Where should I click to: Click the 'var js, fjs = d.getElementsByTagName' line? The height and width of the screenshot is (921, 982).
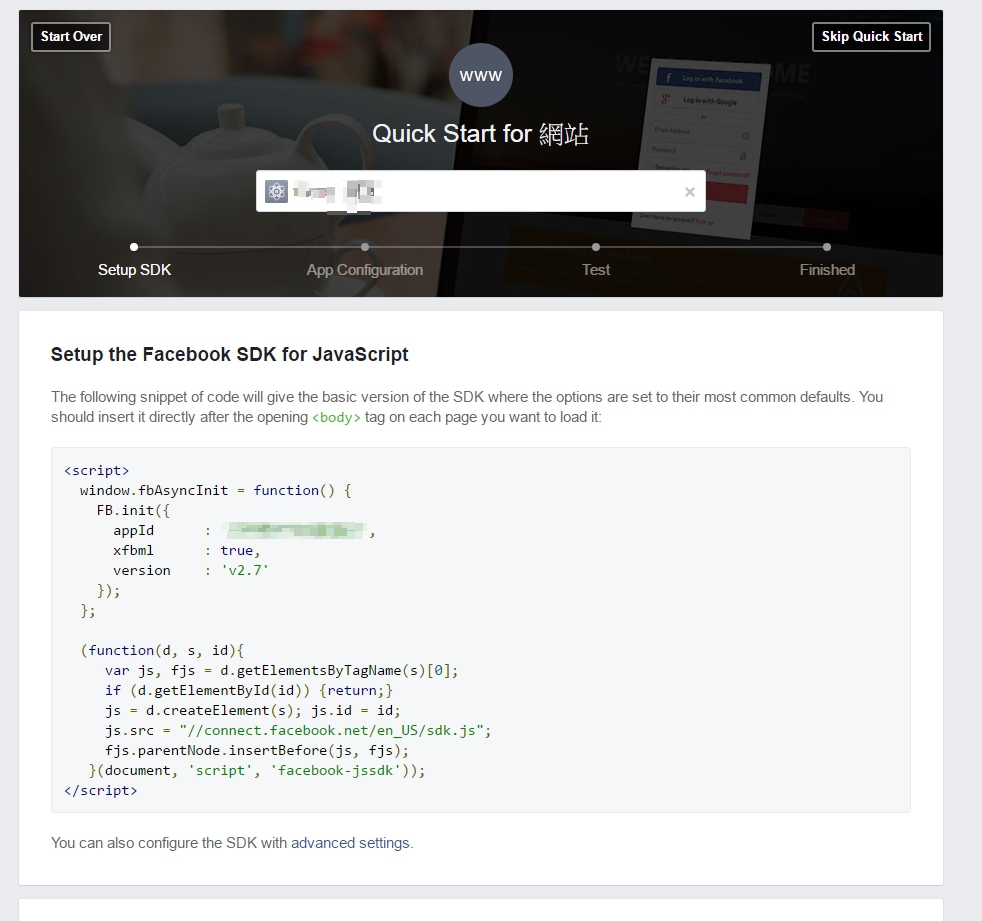281,671
